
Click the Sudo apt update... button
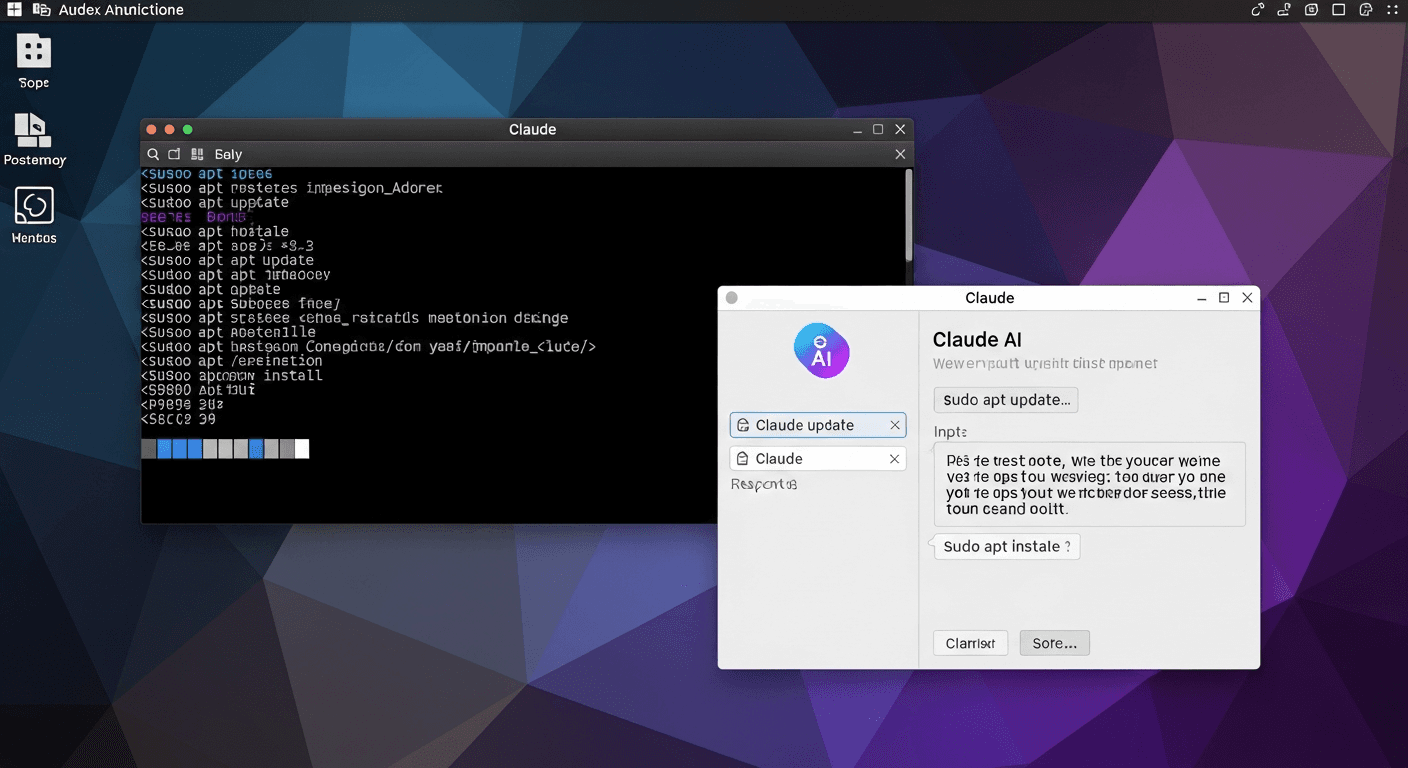pos(1006,400)
